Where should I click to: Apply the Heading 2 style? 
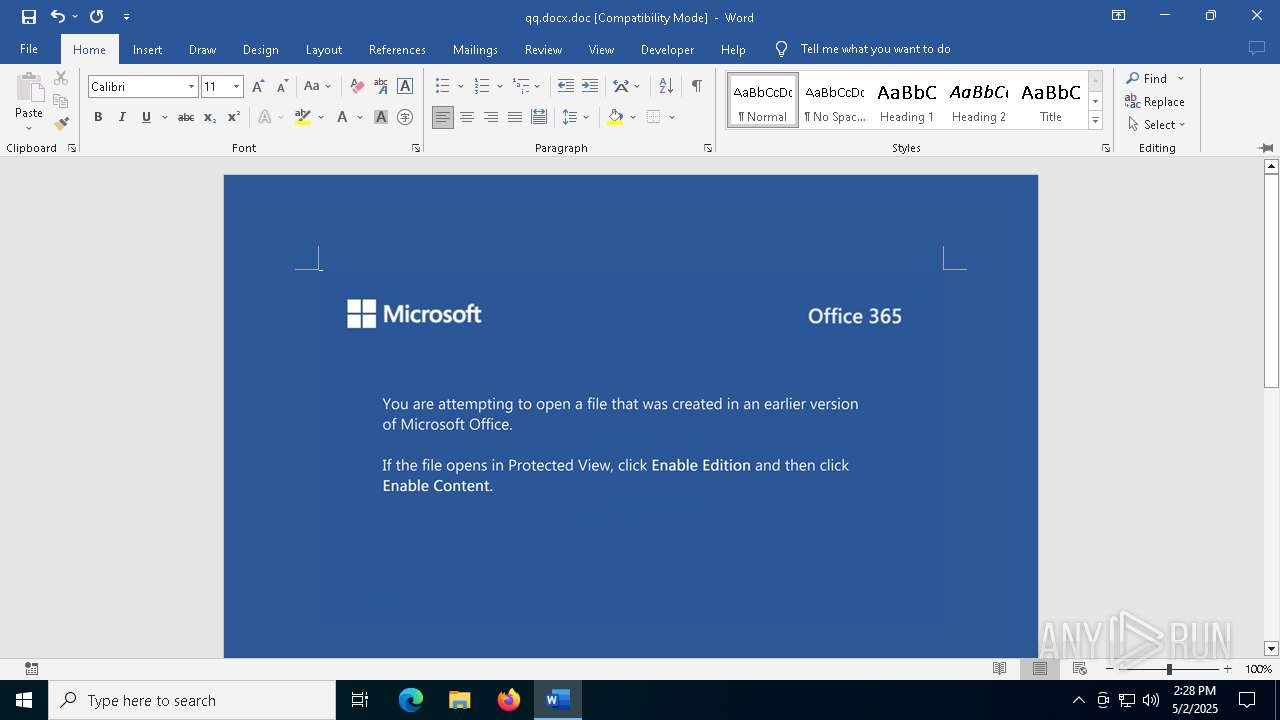(979, 100)
